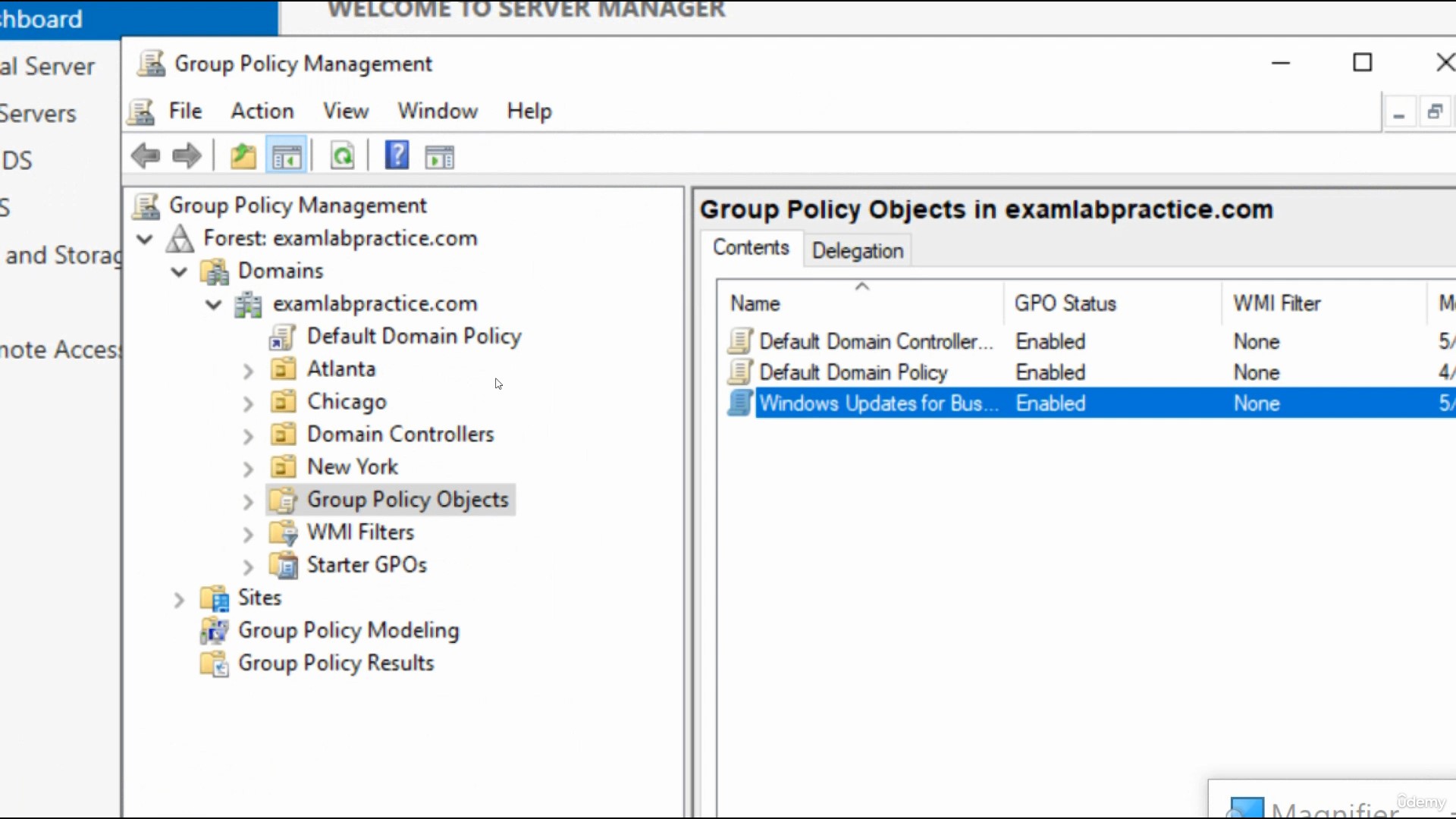Collapse the Forest: examlabpractice.com node
The width and height of the screenshot is (1456, 819).
coord(145,239)
